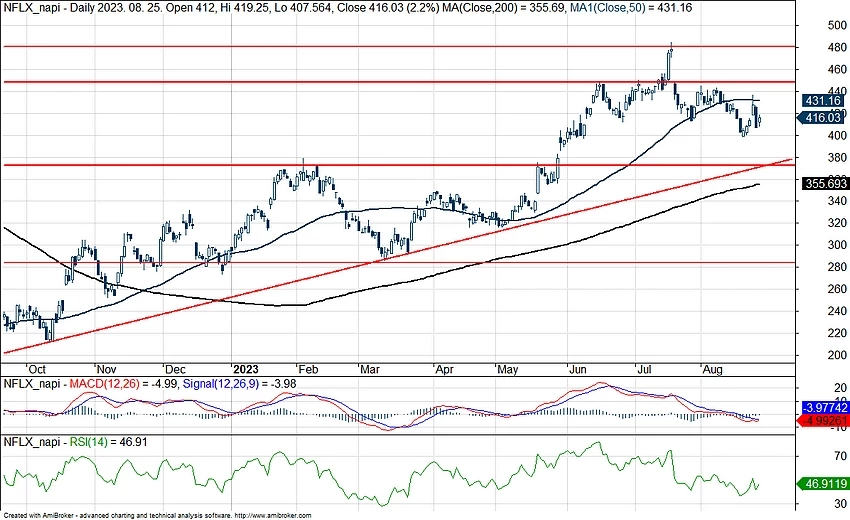Click the 70 level label in RSI pane

(x=841, y=456)
